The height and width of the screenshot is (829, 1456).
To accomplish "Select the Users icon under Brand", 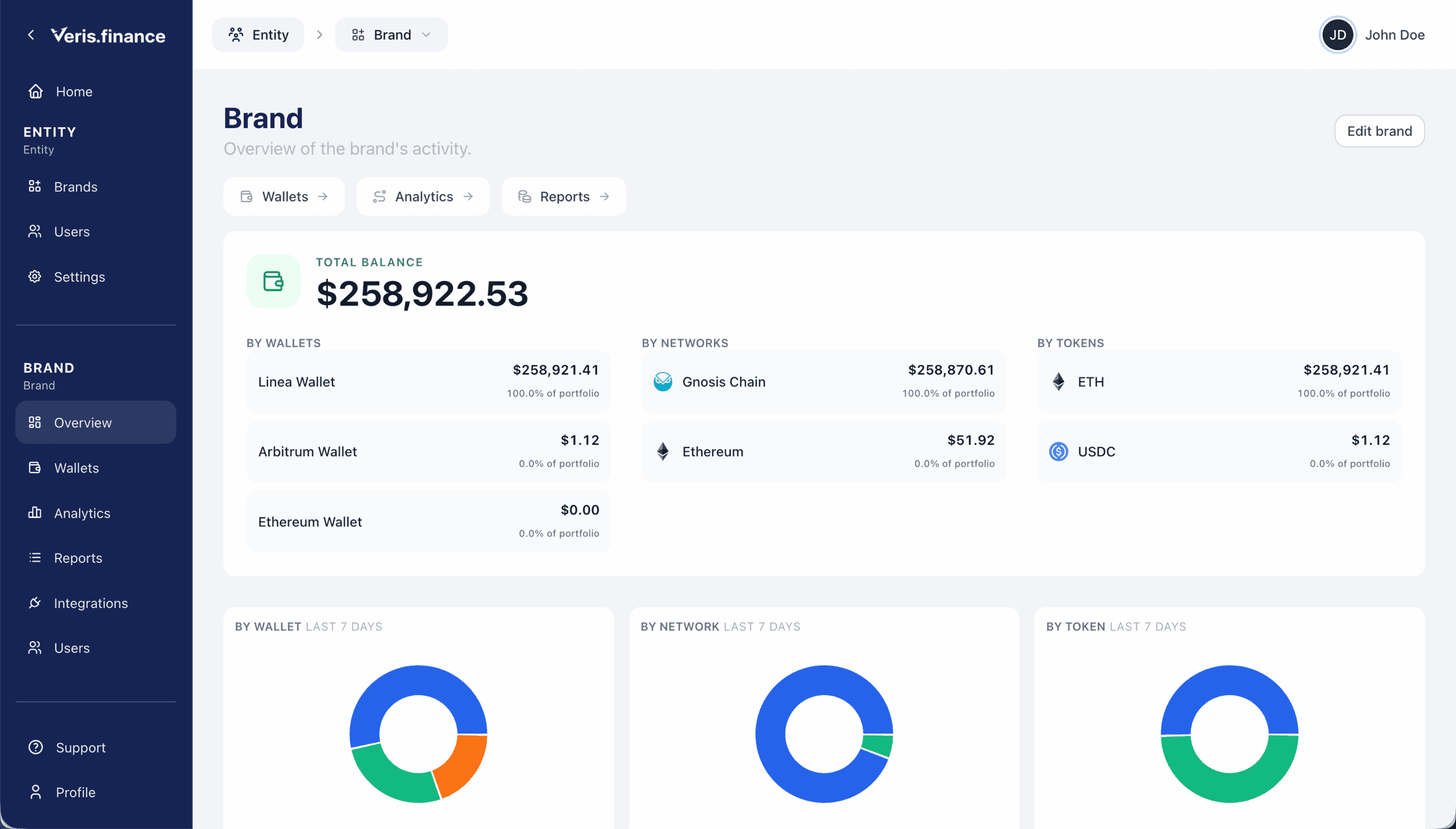I will point(35,648).
